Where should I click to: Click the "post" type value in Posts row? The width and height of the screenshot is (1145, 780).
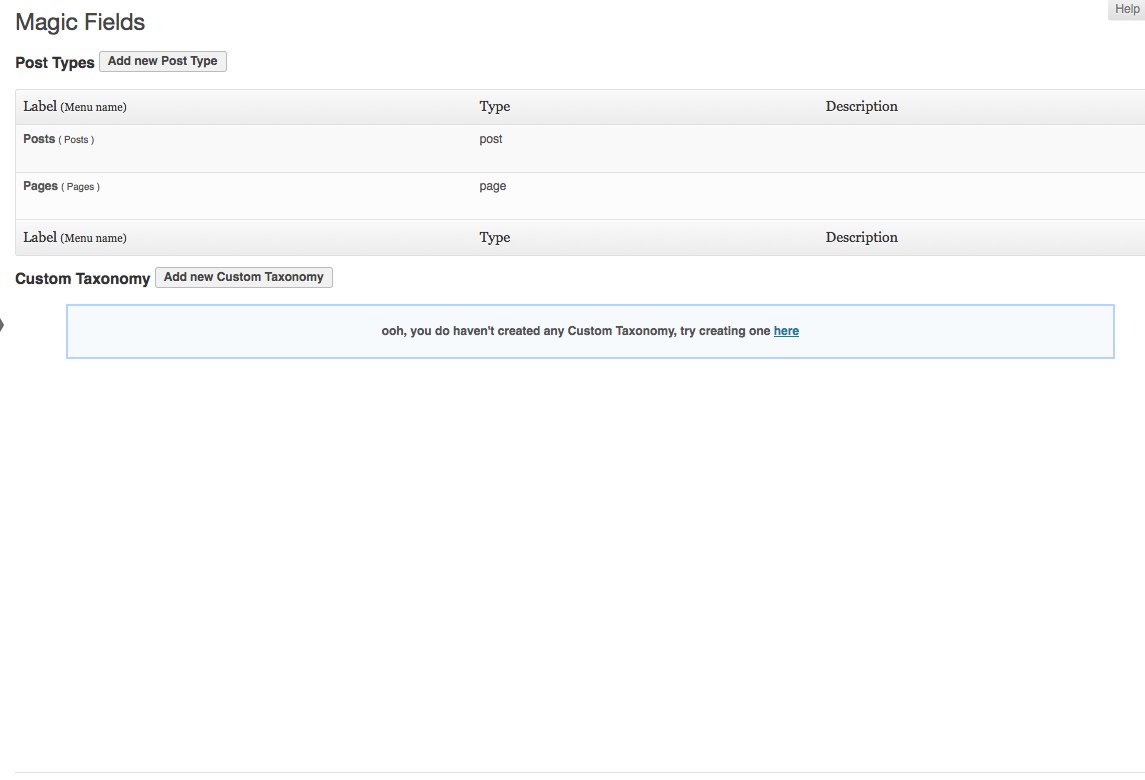tap(490, 139)
